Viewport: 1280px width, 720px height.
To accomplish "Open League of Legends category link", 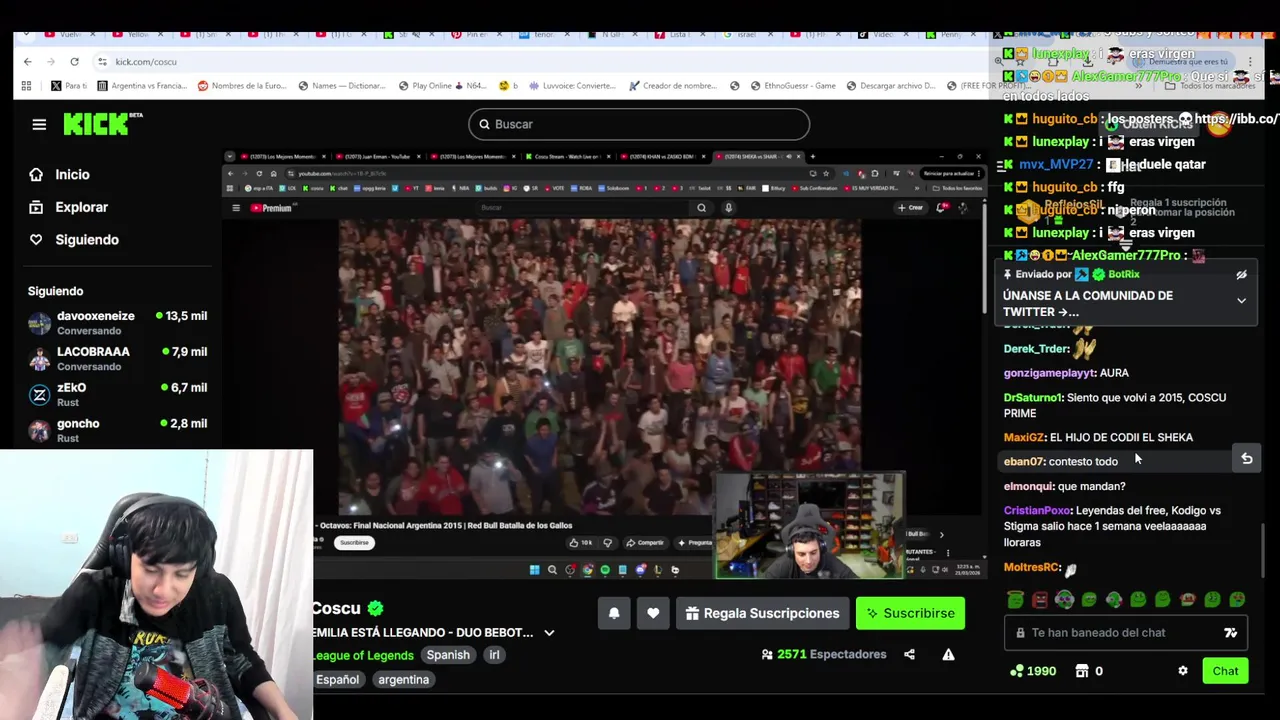I will [x=363, y=655].
